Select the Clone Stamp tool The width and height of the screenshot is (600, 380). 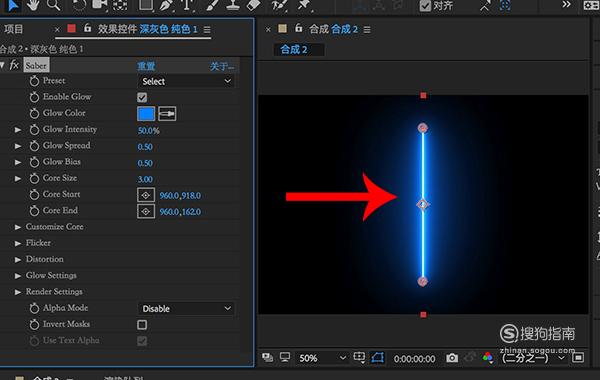233,5
